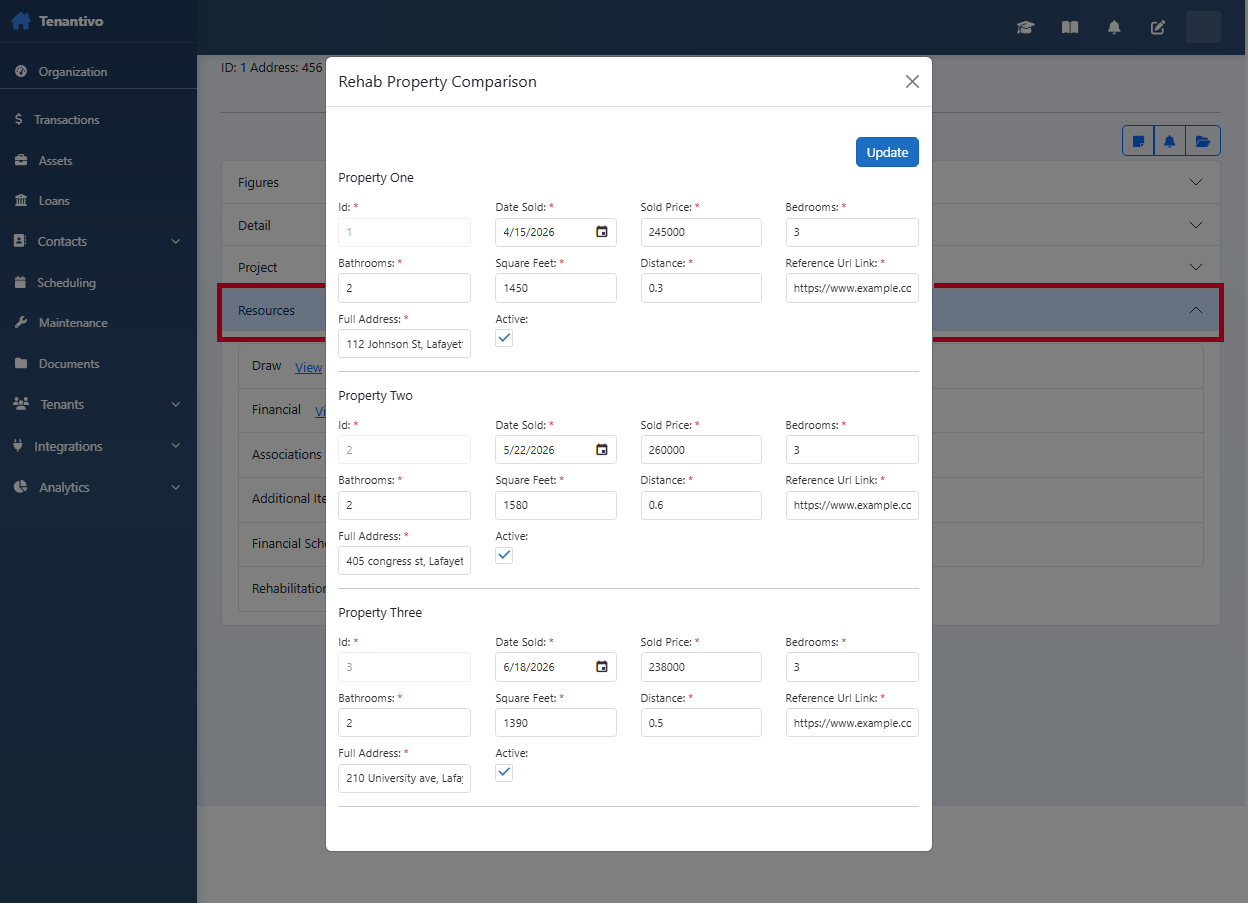Click Property One Date Sold field

[x=556, y=232]
